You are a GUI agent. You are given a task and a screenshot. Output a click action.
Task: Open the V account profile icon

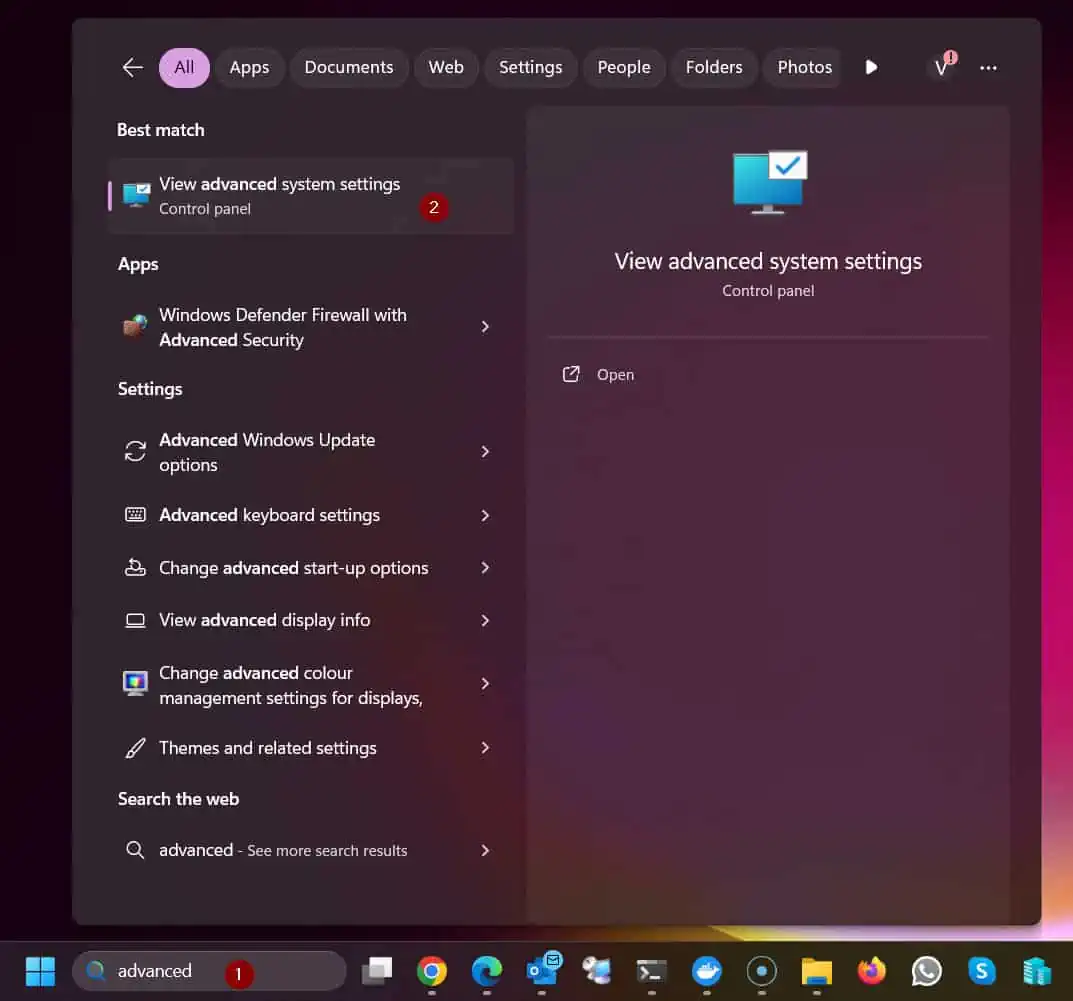(942, 66)
